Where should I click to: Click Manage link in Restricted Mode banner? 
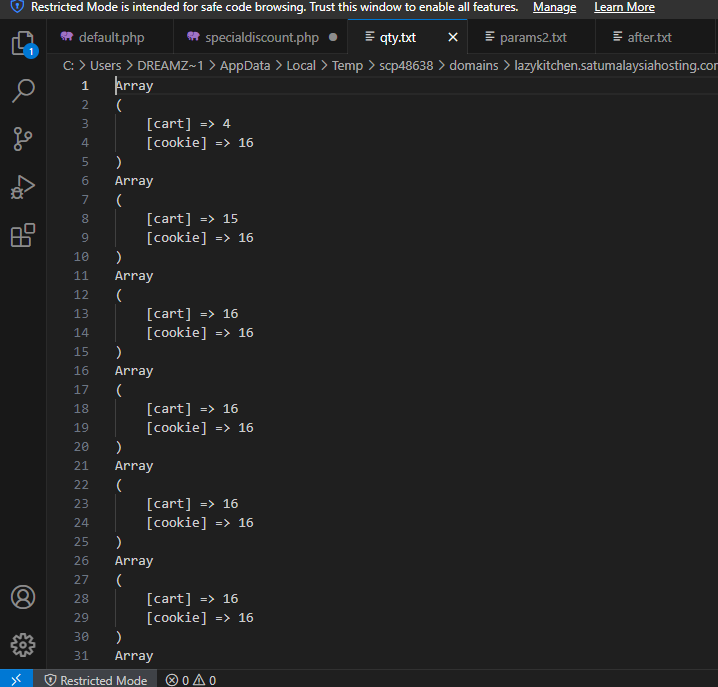[x=554, y=7]
